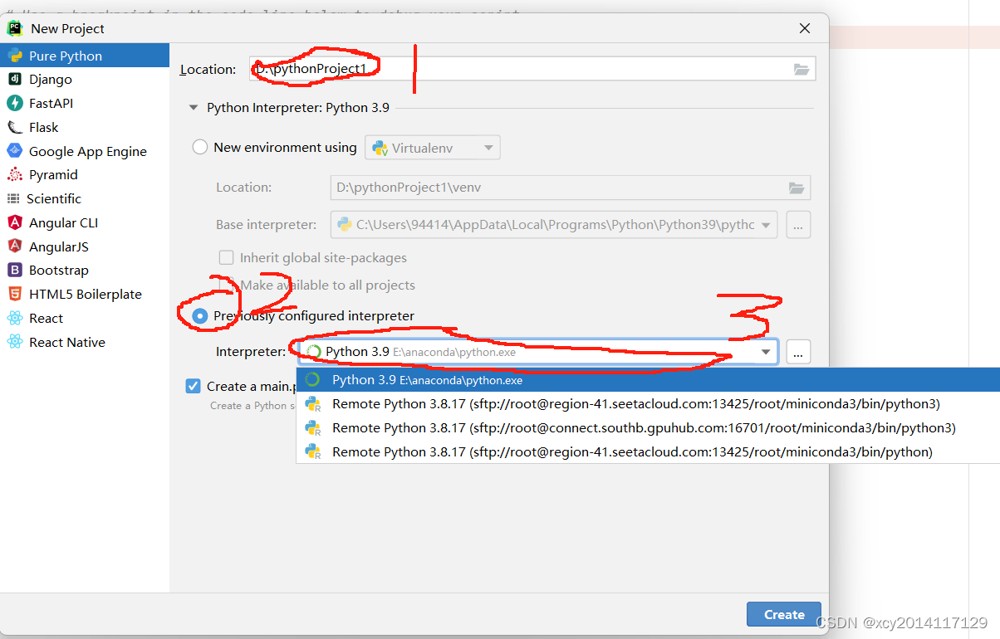The image size is (1000, 639).
Task: Click the React atom icon
Action: [15, 318]
